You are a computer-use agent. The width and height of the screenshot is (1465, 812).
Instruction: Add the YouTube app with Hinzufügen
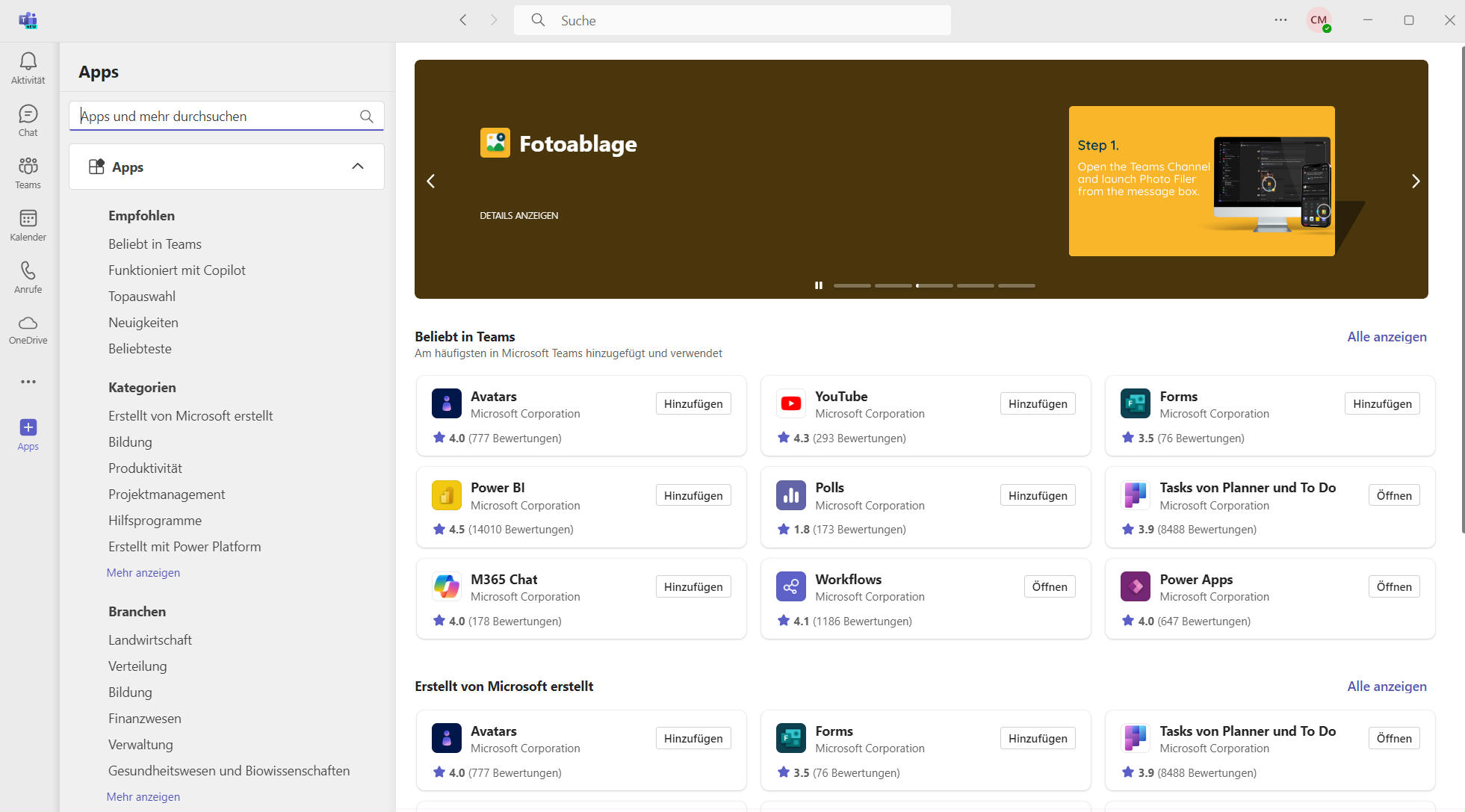pos(1038,404)
